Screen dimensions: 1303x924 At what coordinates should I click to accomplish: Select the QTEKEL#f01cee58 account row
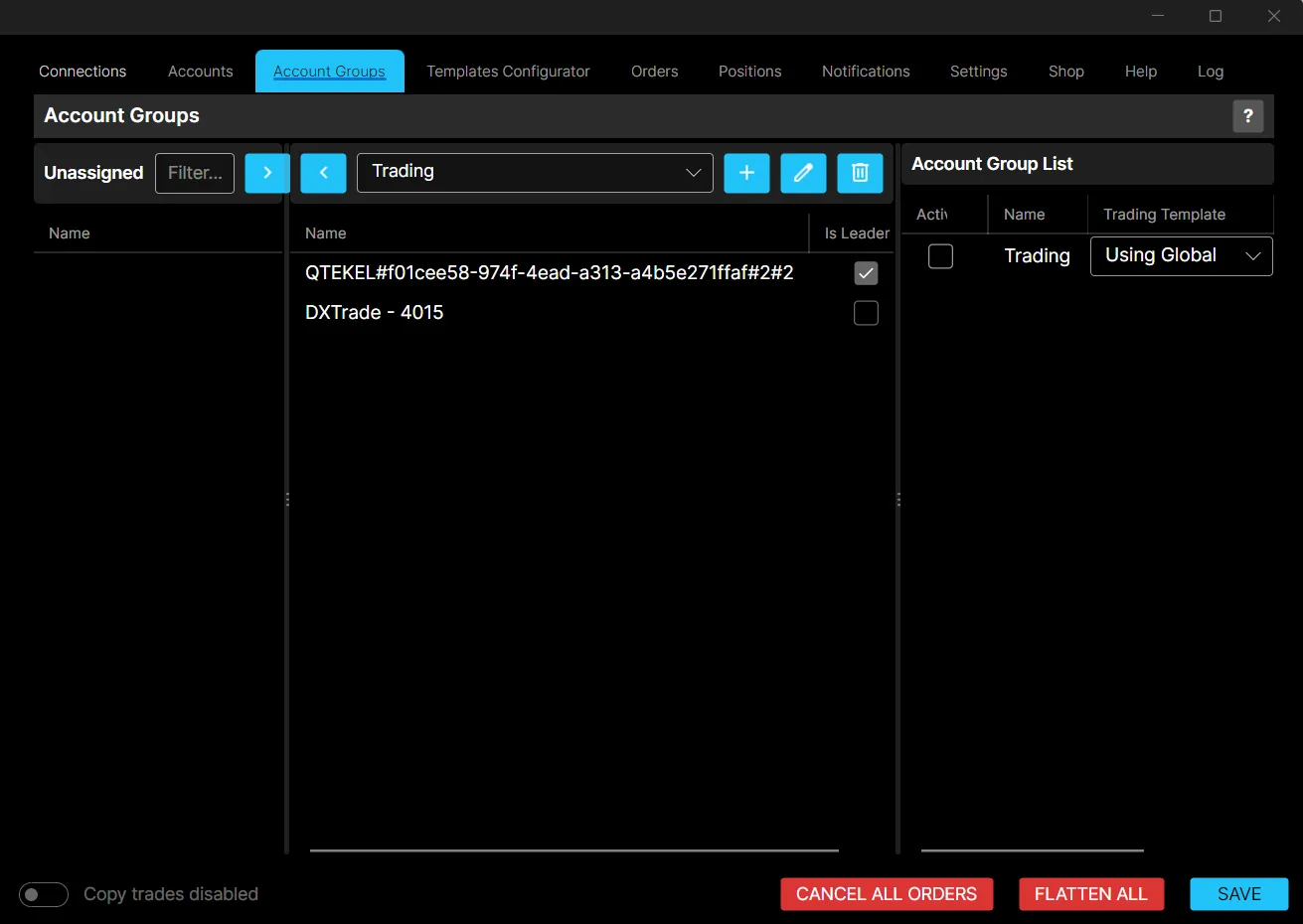point(591,273)
